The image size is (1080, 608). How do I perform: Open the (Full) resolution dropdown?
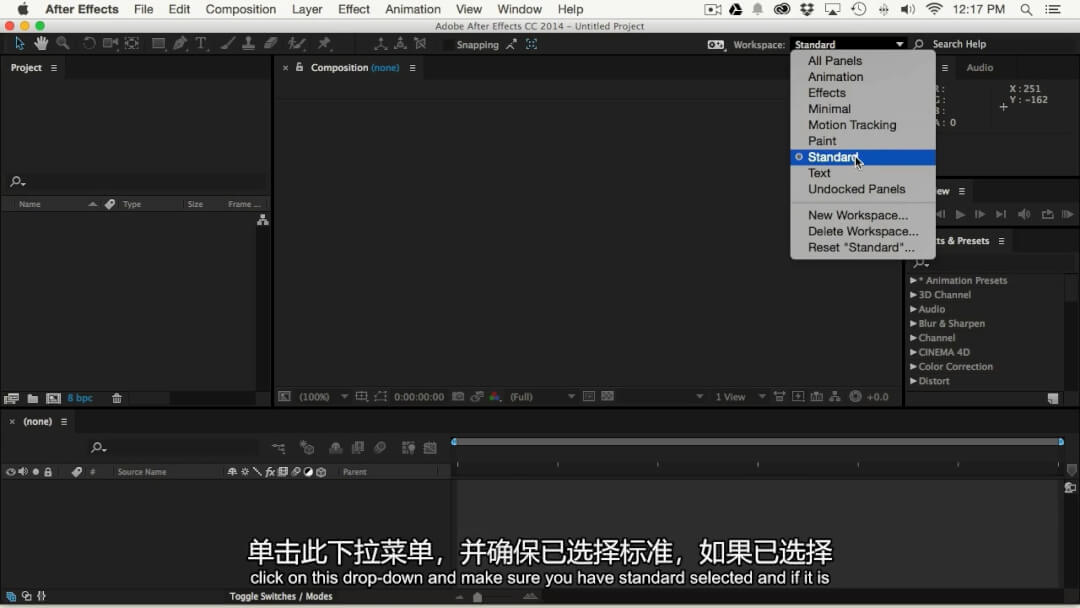[x=542, y=397]
